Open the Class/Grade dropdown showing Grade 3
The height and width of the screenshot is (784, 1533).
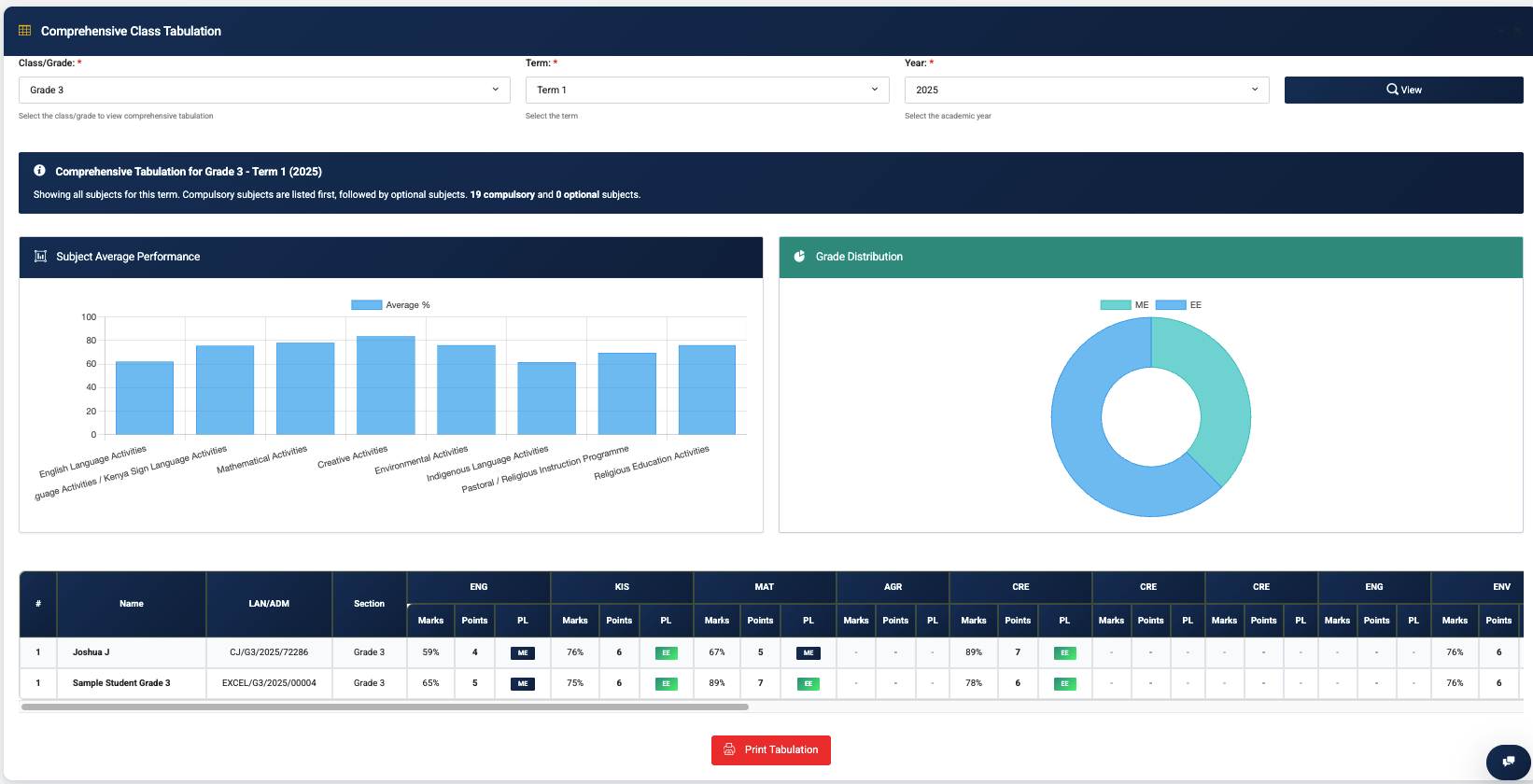click(264, 90)
